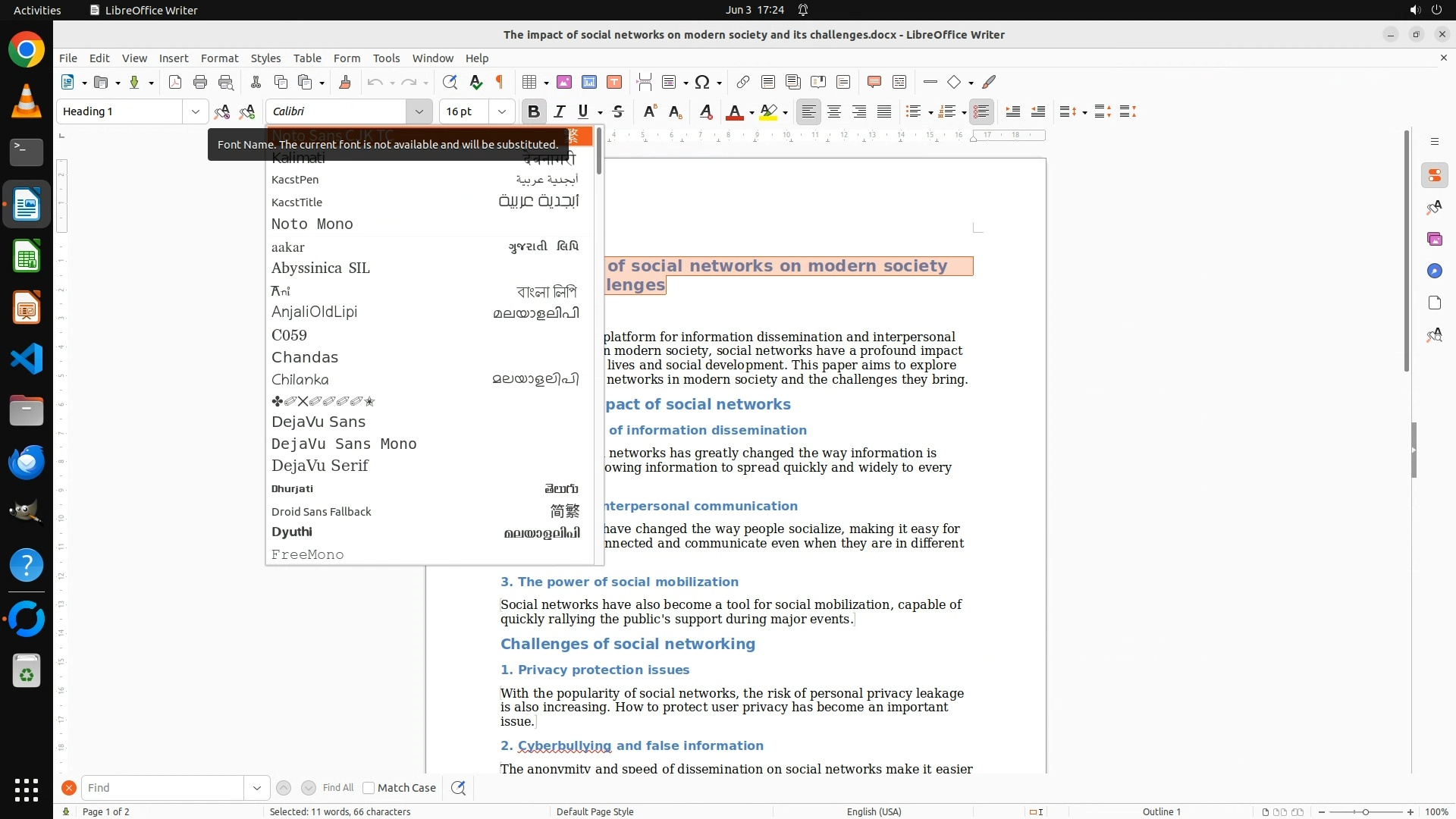Click the Insert Image icon
The image size is (1456, 819).
(x=564, y=82)
